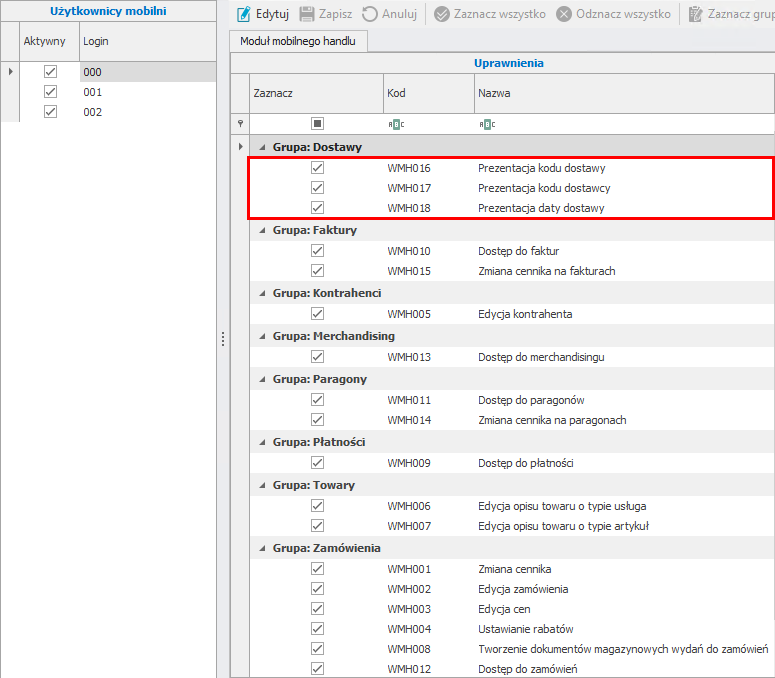Toggle the Aktywny checkbox for login 001
The height and width of the screenshot is (678, 775).
click(x=51, y=92)
